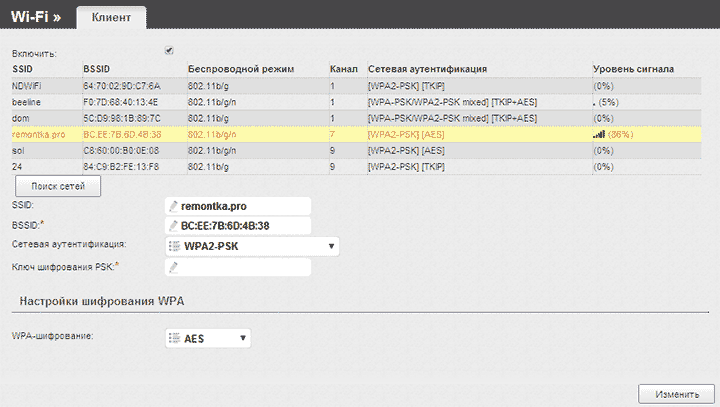Switch to the Клиент tab
This screenshot has height=407, width=720.
click(x=111, y=18)
